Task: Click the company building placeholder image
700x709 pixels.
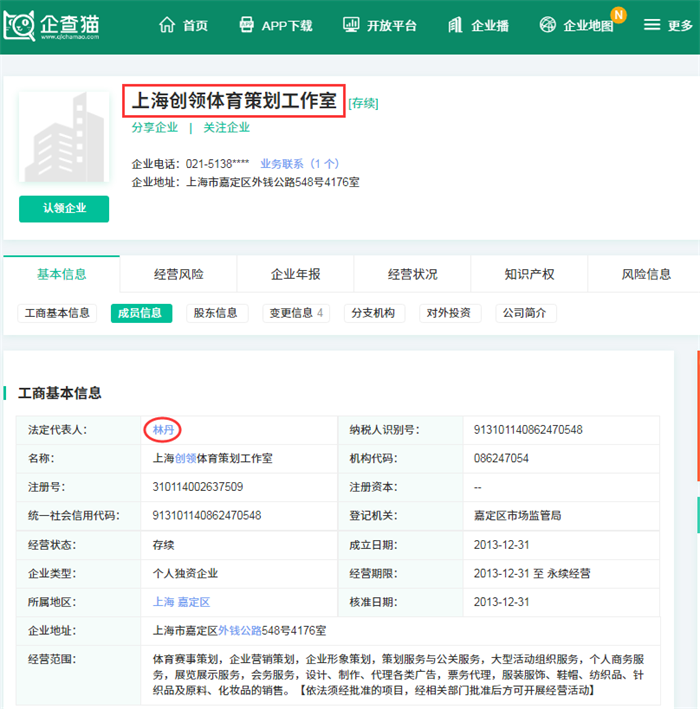Action: tap(64, 137)
